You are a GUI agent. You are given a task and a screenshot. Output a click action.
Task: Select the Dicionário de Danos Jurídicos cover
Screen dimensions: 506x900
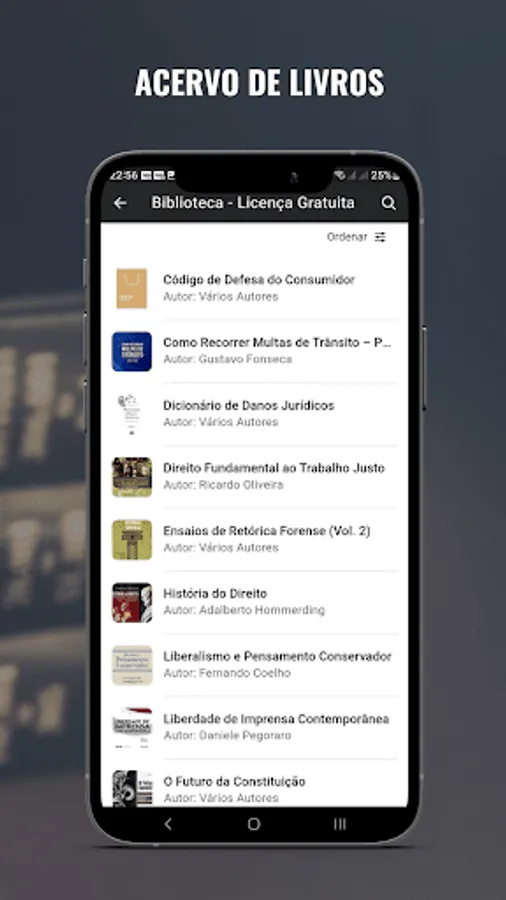tap(130, 414)
